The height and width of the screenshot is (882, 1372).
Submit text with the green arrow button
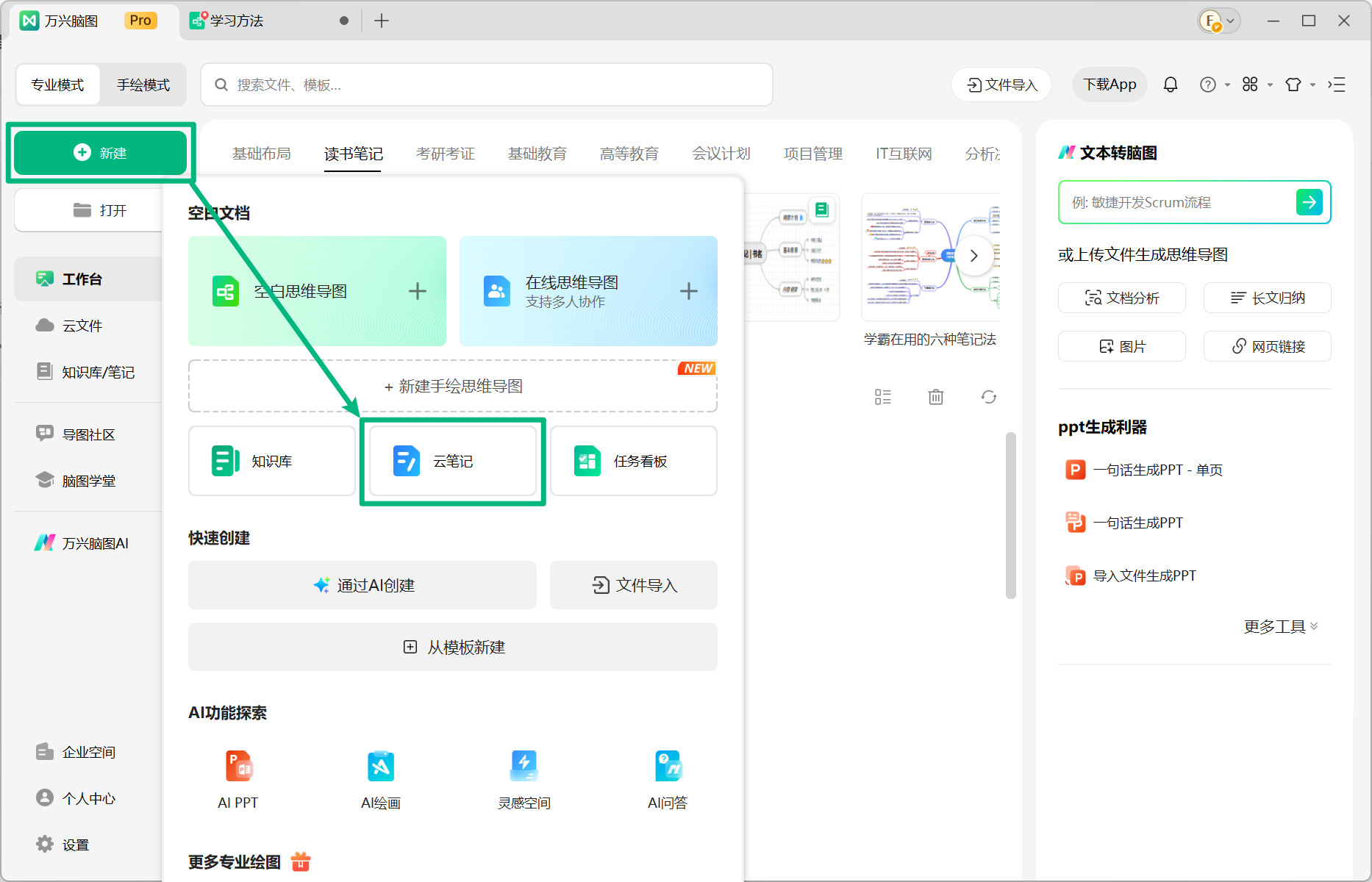tap(1310, 201)
